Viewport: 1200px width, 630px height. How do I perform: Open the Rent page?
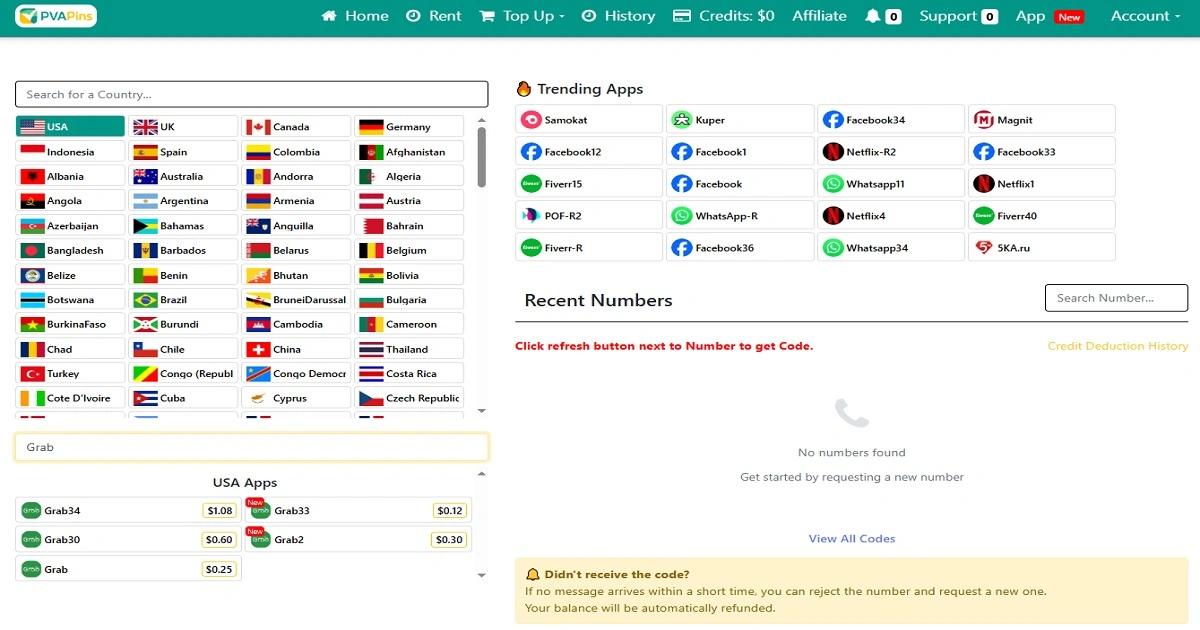tap(434, 16)
